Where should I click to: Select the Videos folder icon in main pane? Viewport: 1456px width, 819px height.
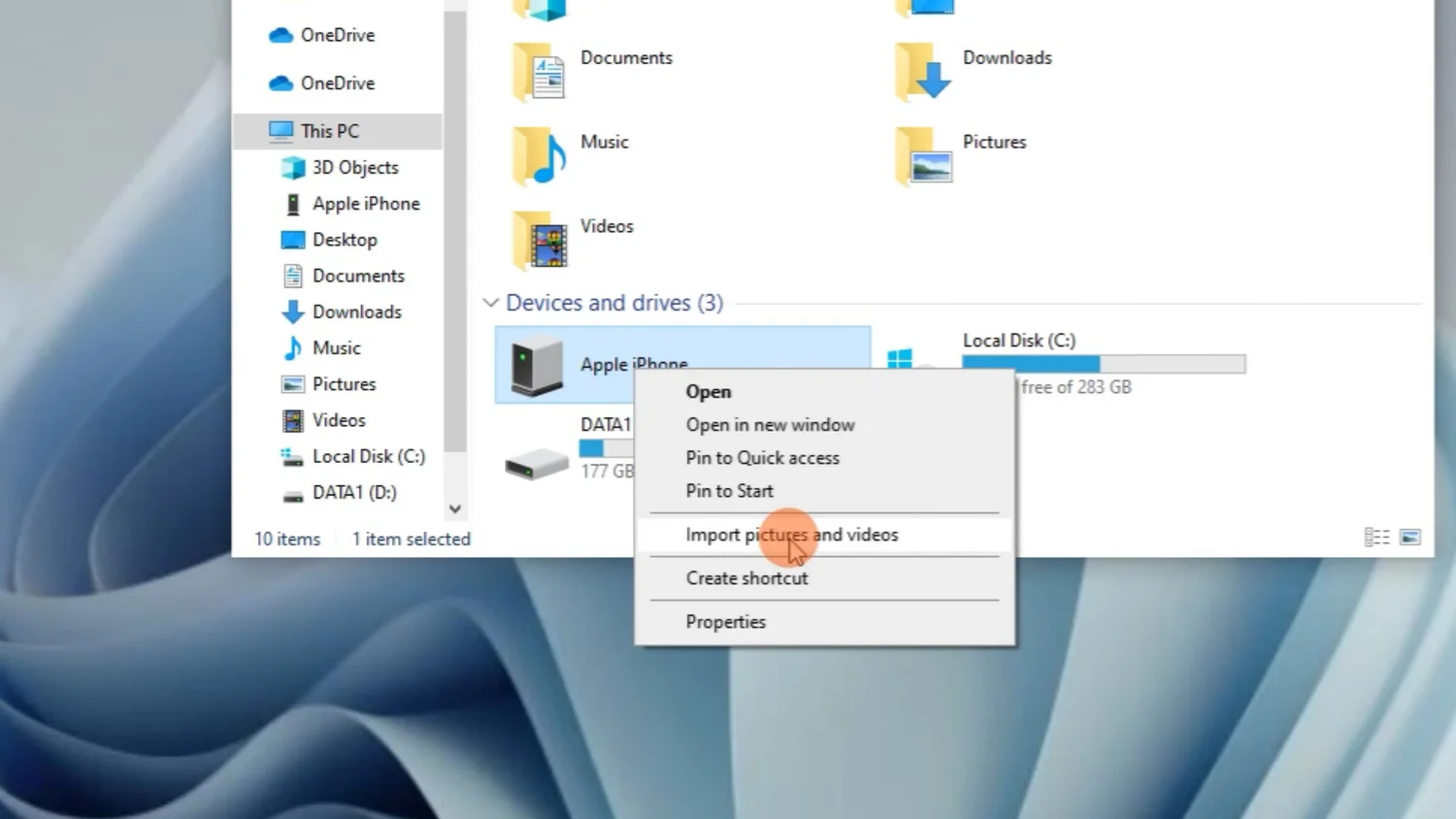539,240
